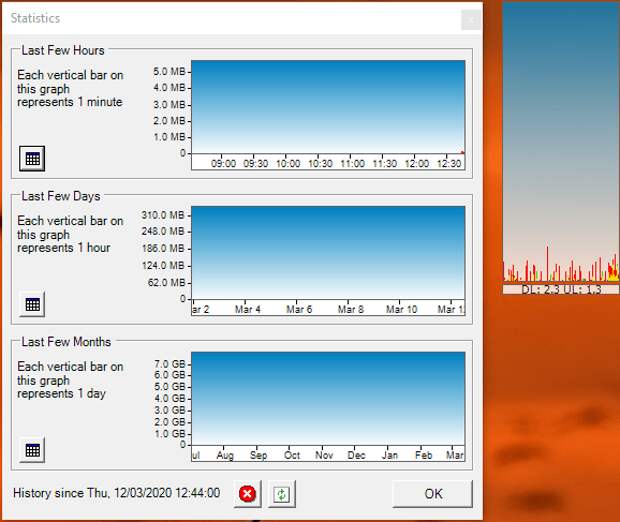Click the Last Few Hours graph area
The height and width of the screenshot is (522, 620).
click(x=327, y=106)
